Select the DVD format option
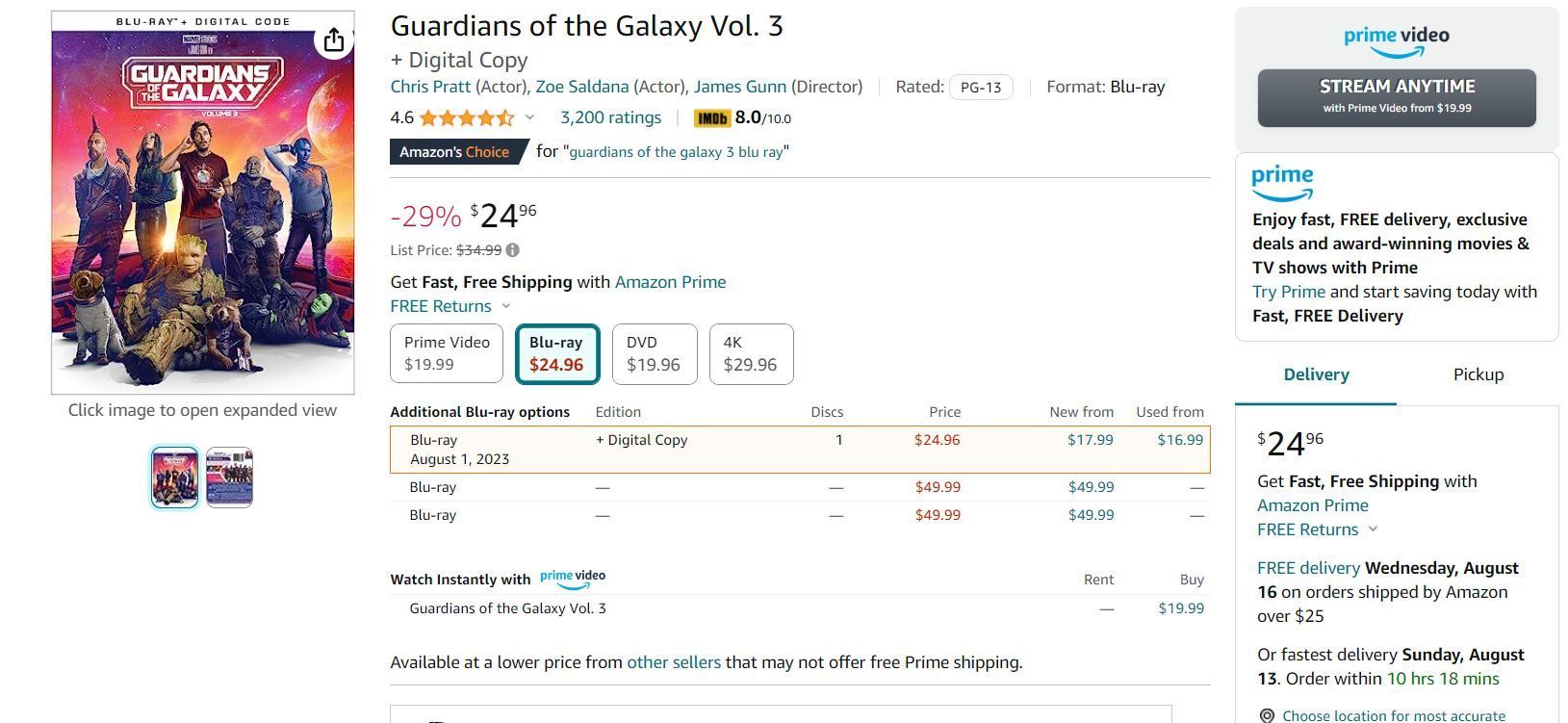The height and width of the screenshot is (723, 1568). click(x=654, y=353)
